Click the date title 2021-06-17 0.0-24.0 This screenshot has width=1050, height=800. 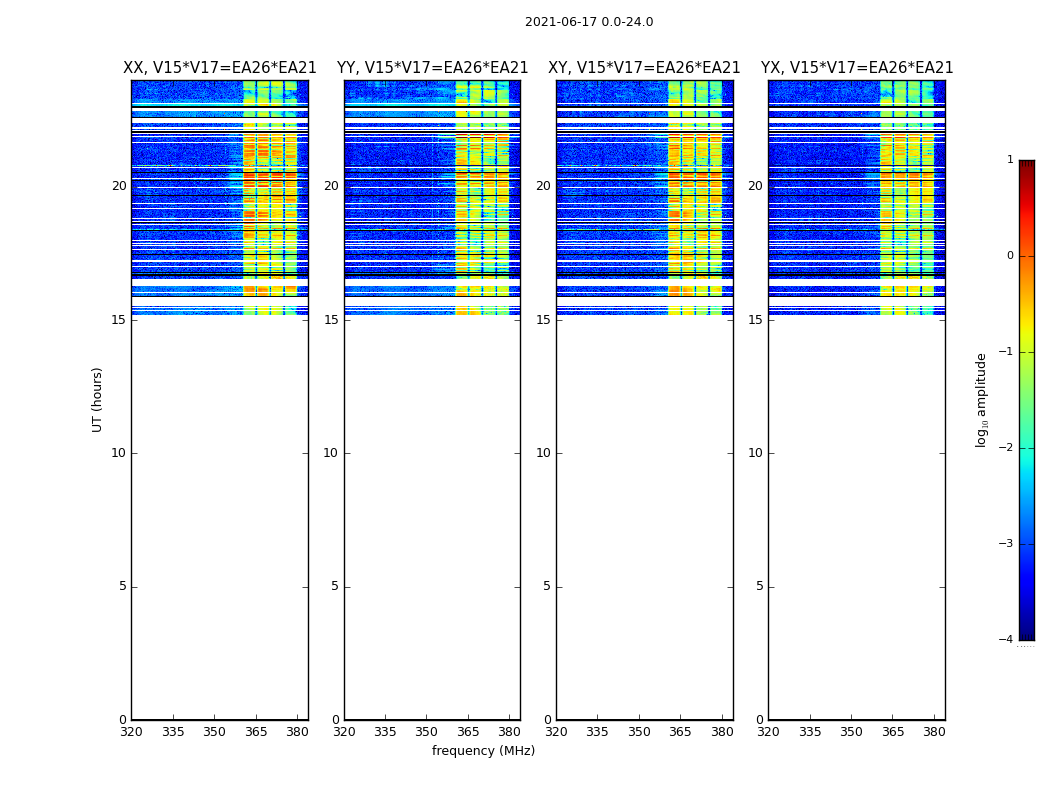(588, 22)
